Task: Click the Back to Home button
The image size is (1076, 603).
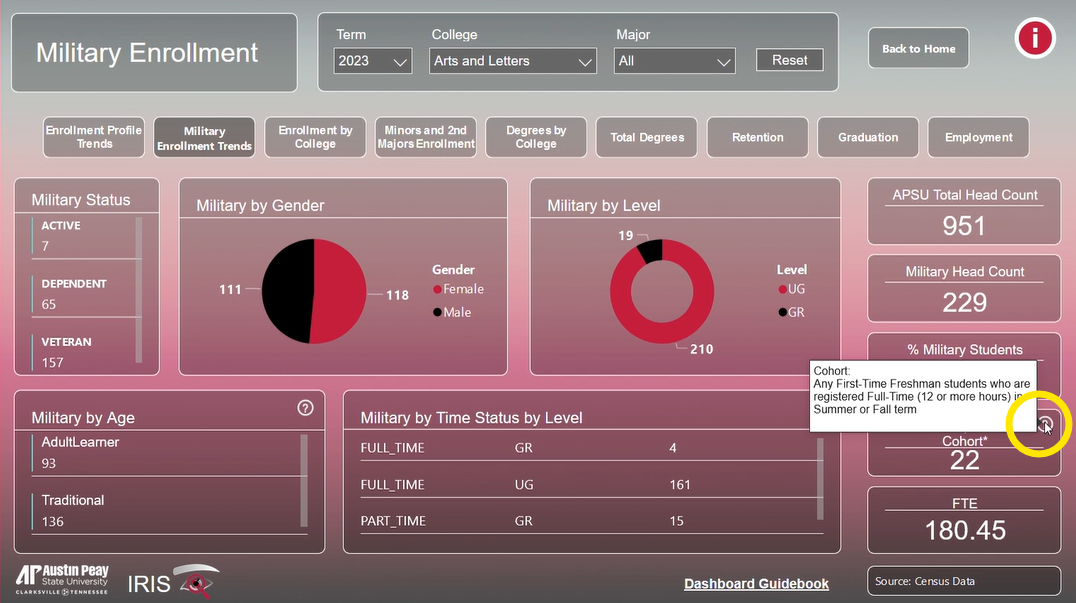Action: point(918,48)
